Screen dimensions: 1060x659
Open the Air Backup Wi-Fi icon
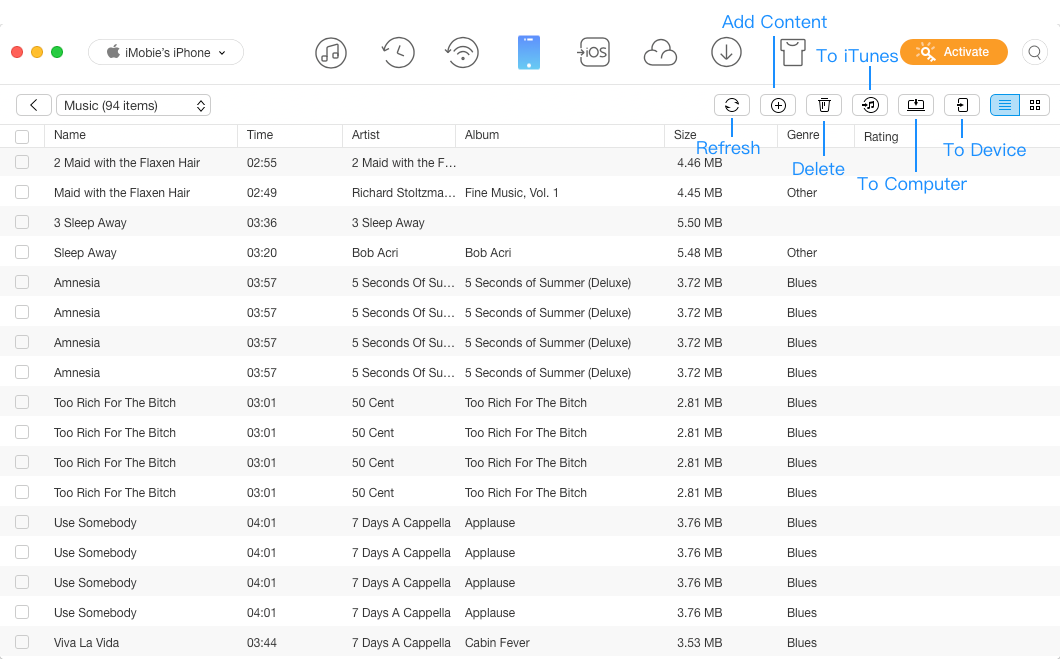pyautogui.click(x=462, y=52)
